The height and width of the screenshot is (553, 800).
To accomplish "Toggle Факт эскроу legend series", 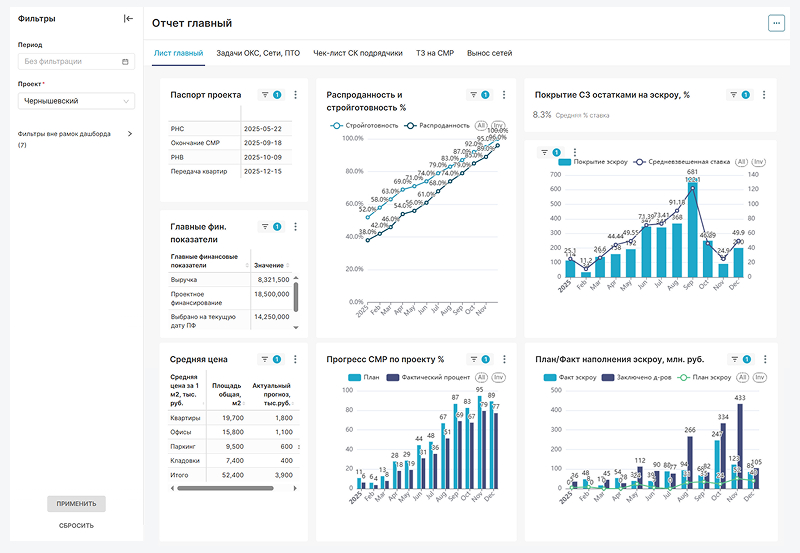I will click(x=570, y=378).
